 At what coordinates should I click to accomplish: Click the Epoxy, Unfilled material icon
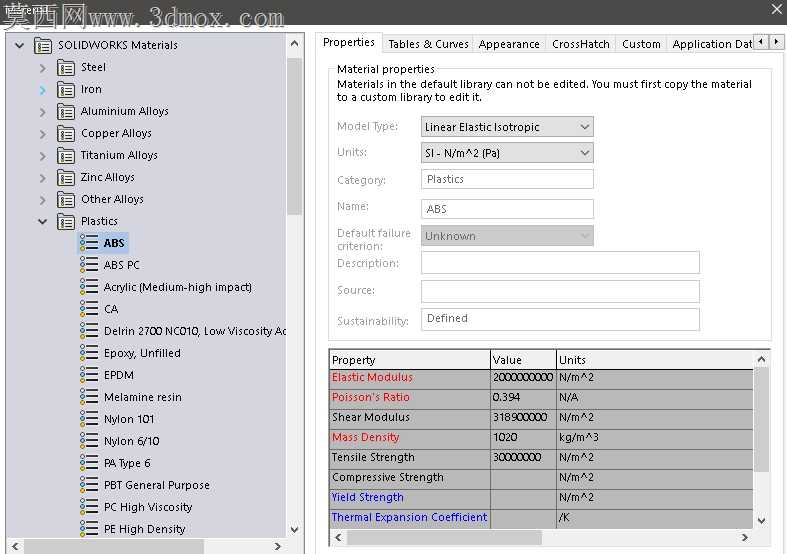tap(89, 353)
